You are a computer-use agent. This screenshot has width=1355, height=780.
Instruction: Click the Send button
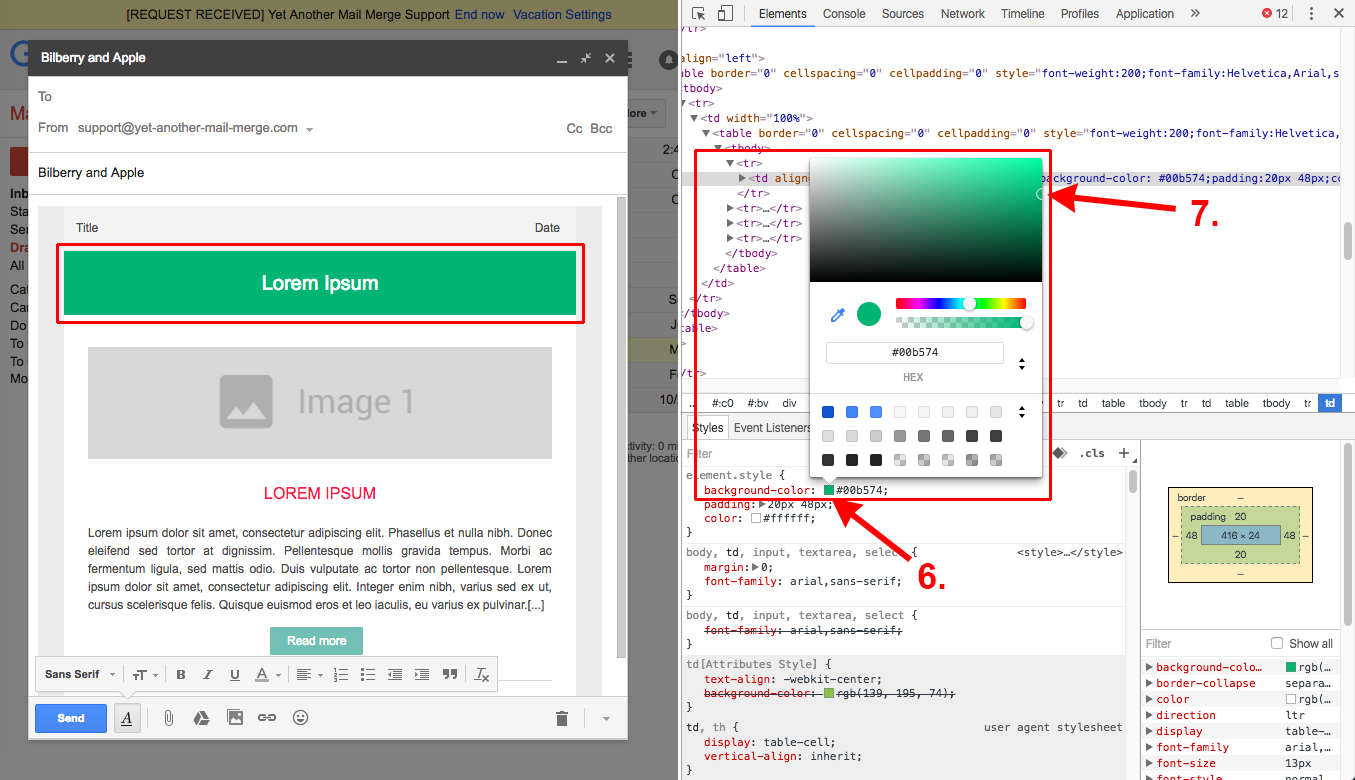70,717
